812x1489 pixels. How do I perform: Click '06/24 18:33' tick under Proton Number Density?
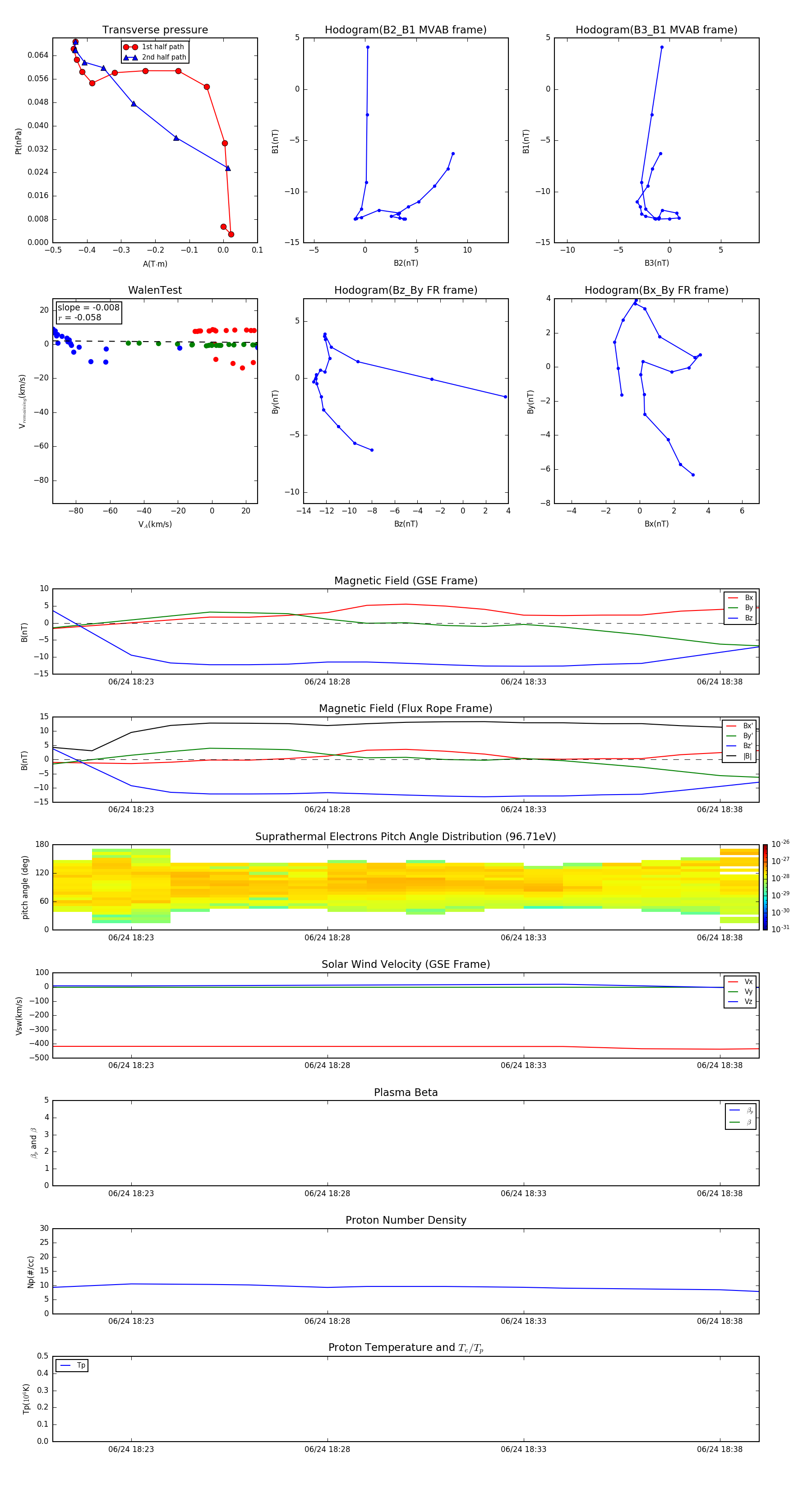[x=524, y=1321]
